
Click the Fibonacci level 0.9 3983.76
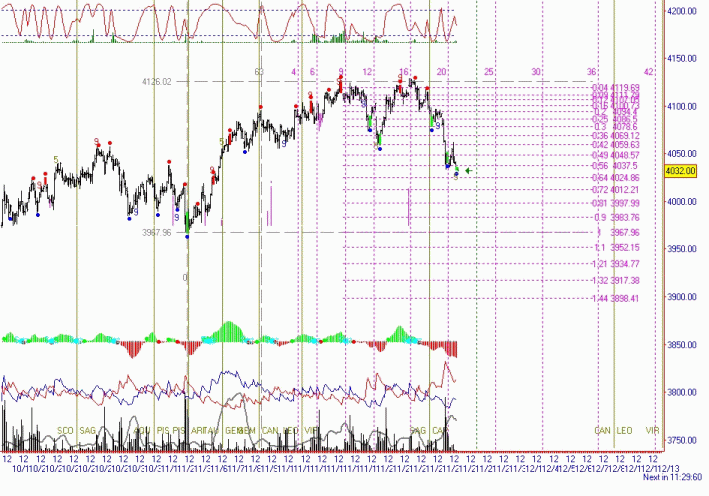pyautogui.click(x=617, y=218)
